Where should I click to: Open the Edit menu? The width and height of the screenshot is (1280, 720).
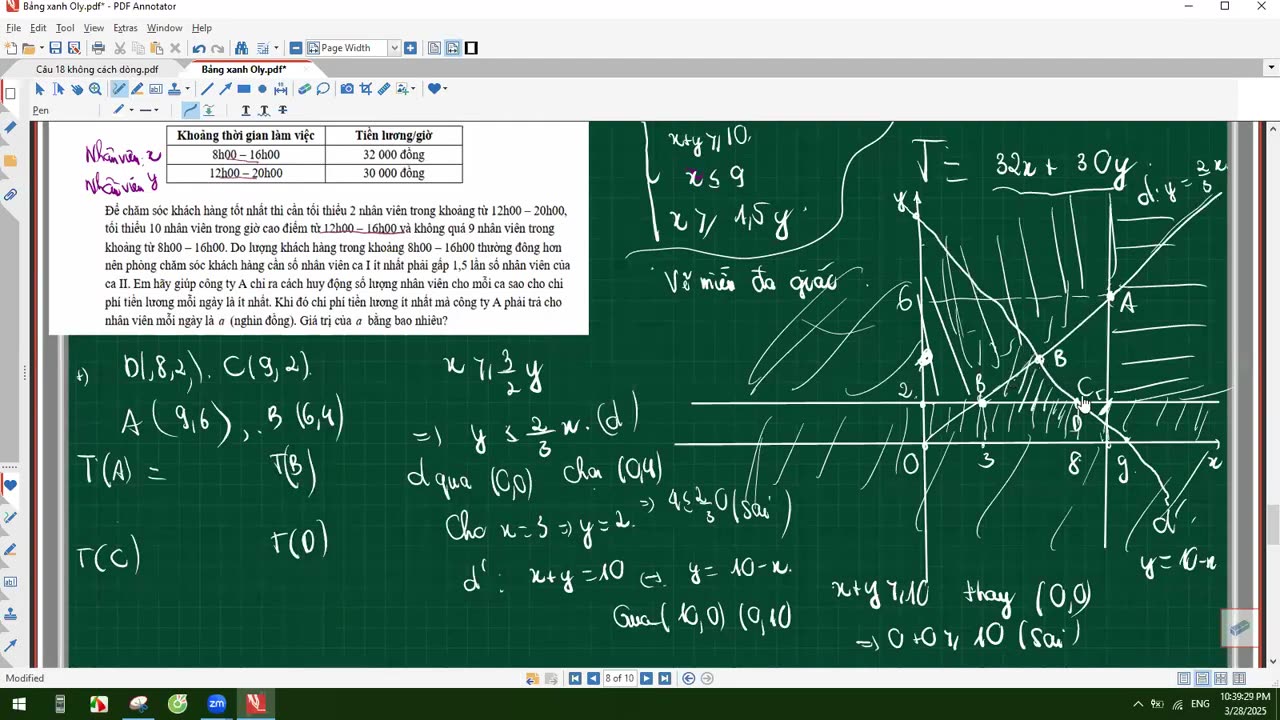[x=38, y=28]
